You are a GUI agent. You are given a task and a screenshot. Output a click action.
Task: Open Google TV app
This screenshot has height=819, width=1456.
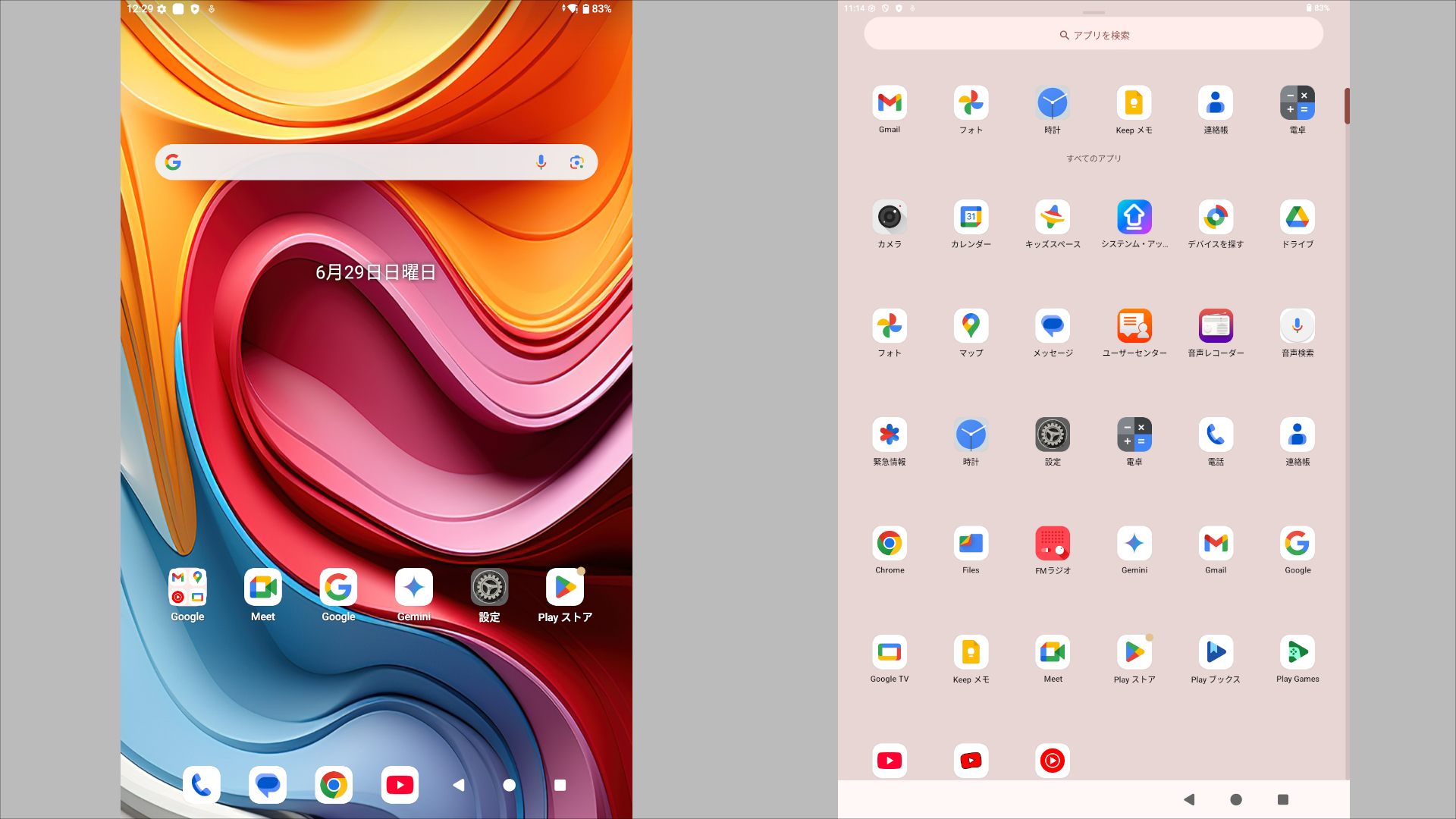[x=890, y=652]
